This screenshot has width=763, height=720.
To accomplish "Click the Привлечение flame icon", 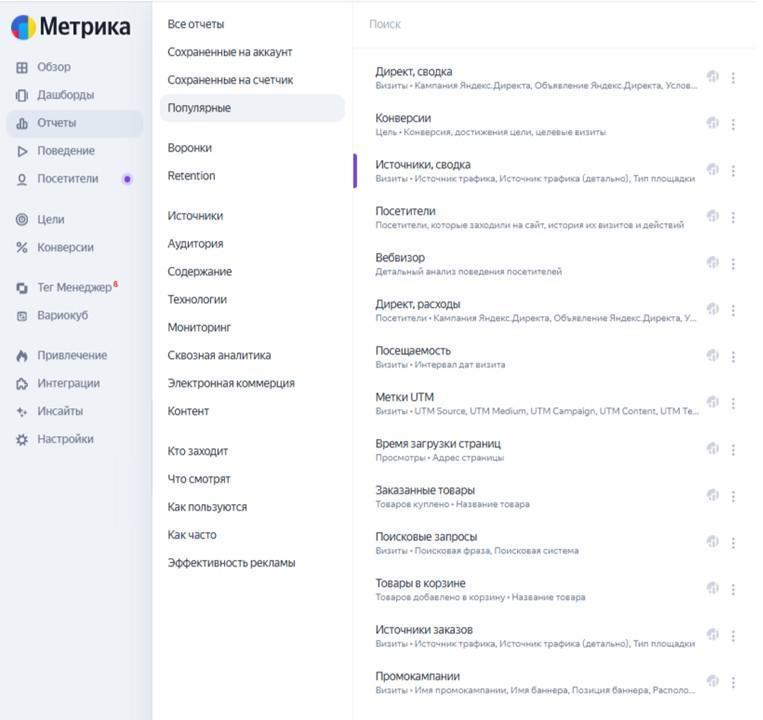I will (x=22, y=355).
